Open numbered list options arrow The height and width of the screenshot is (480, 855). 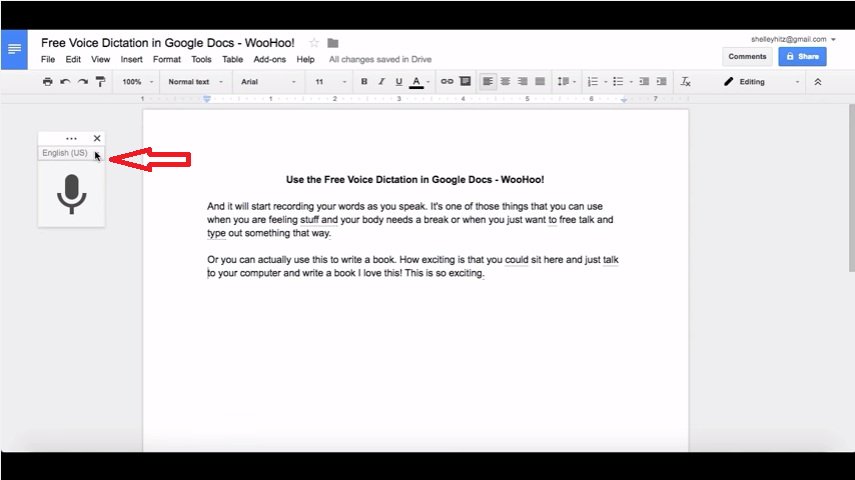[x=606, y=82]
